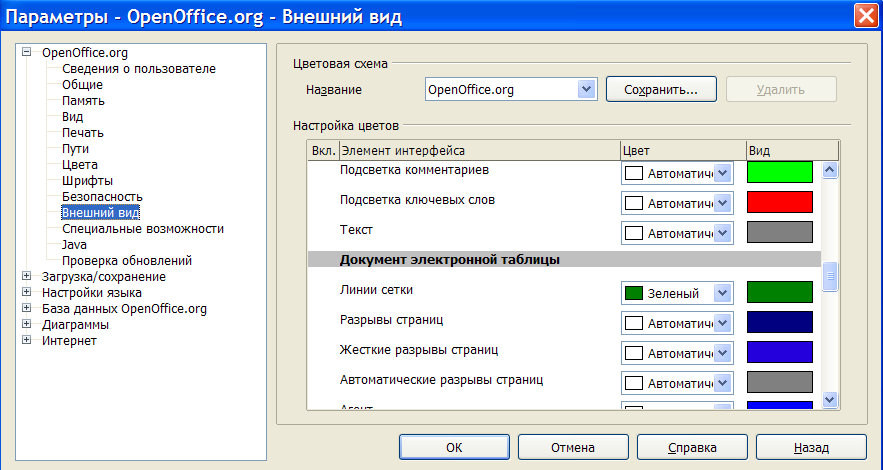Click the Вид column header
The width and height of the screenshot is (883, 470).
(x=792, y=151)
